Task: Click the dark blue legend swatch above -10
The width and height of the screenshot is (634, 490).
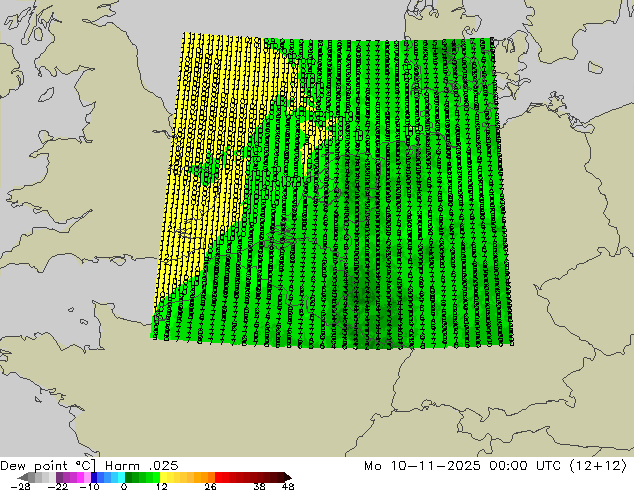Action: click(x=94, y=477)
